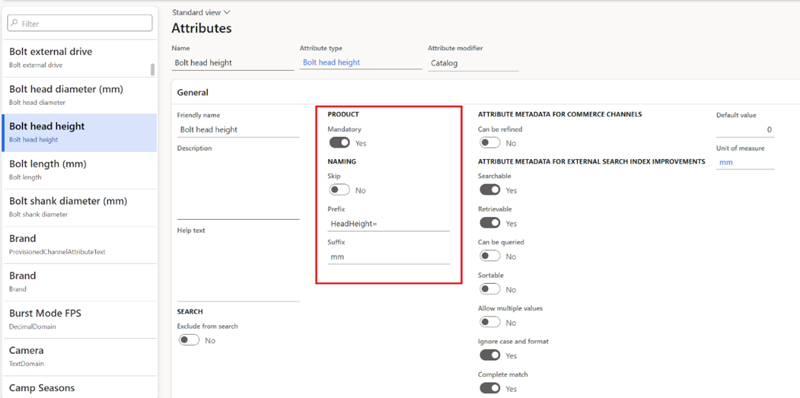Select Bolt shank diameter (mm) item
The image size is (800, 398).
(80, 207)
